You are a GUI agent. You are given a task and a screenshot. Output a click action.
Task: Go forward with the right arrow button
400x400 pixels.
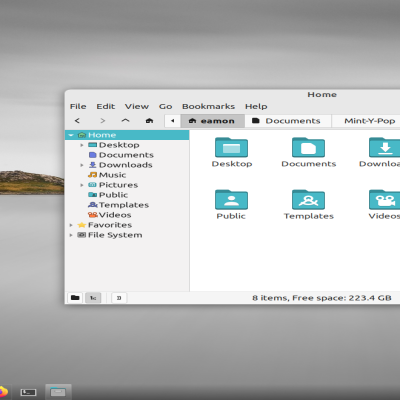[103, 121]
